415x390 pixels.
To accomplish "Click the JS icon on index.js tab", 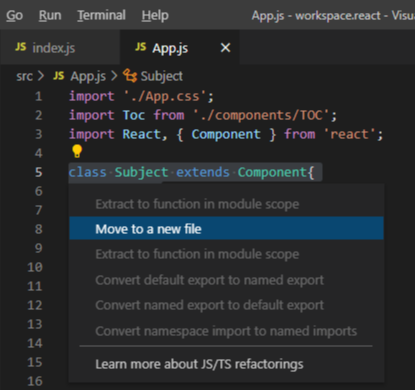I will pos(21,47).
